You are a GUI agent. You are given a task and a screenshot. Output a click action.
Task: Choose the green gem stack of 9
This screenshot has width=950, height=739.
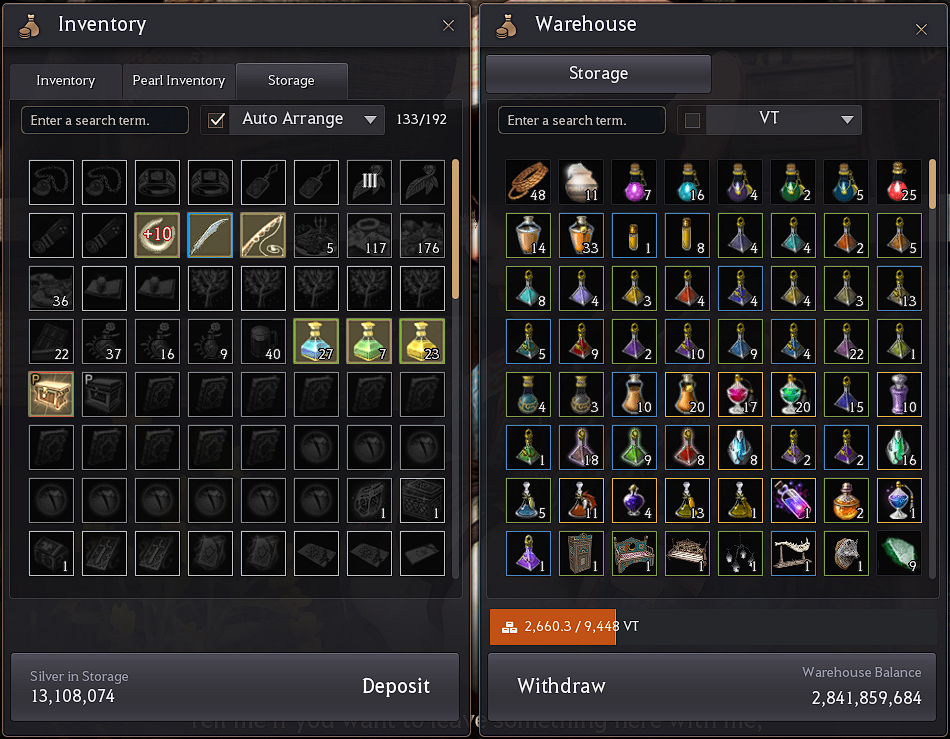click(x=899, y=553)
